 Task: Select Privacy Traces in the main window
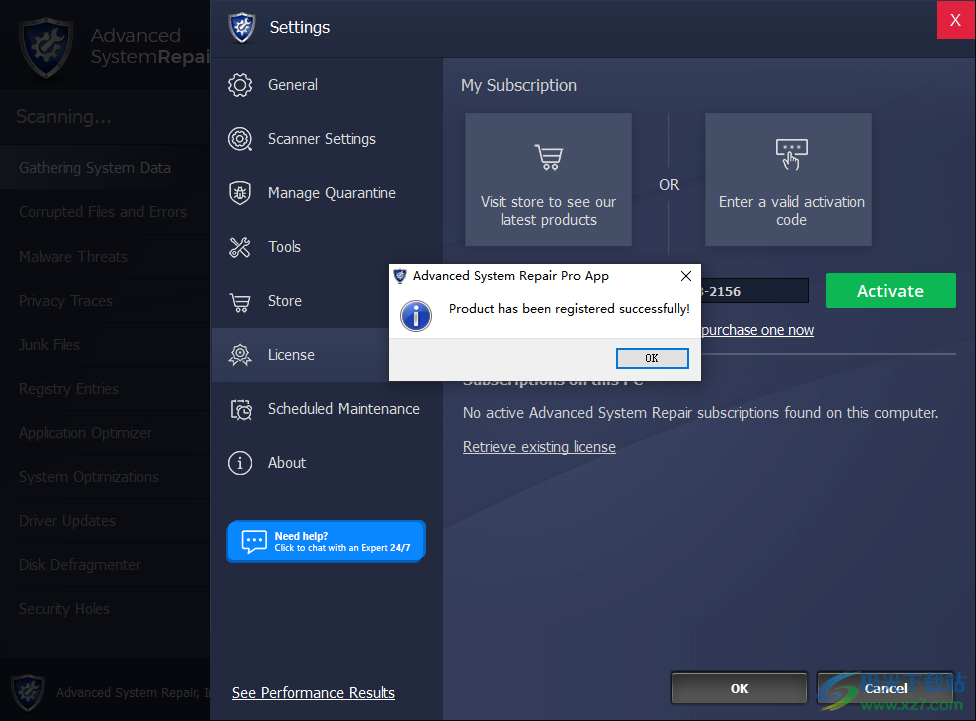pyautogui.click(x=105, y=301)
